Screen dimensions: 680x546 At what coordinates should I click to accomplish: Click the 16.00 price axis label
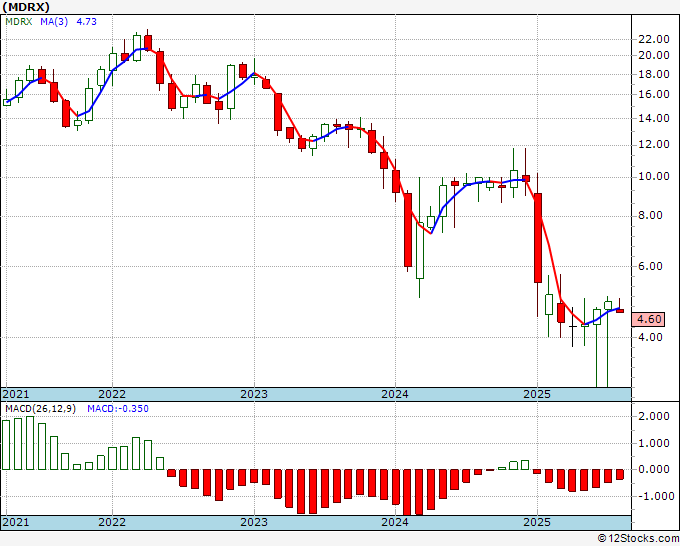tap(654, 95)
